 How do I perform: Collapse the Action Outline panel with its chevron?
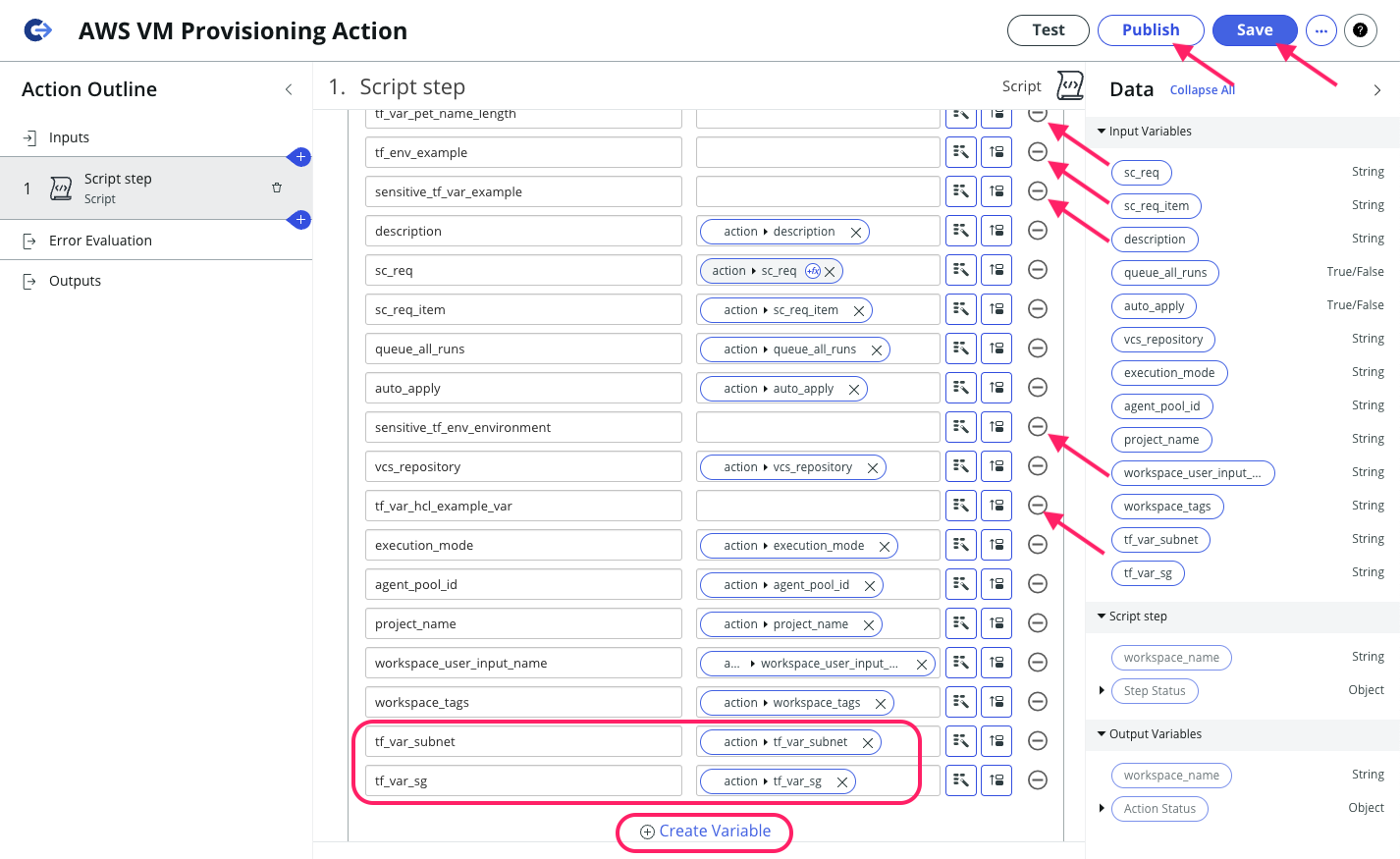tap(289, 88)
